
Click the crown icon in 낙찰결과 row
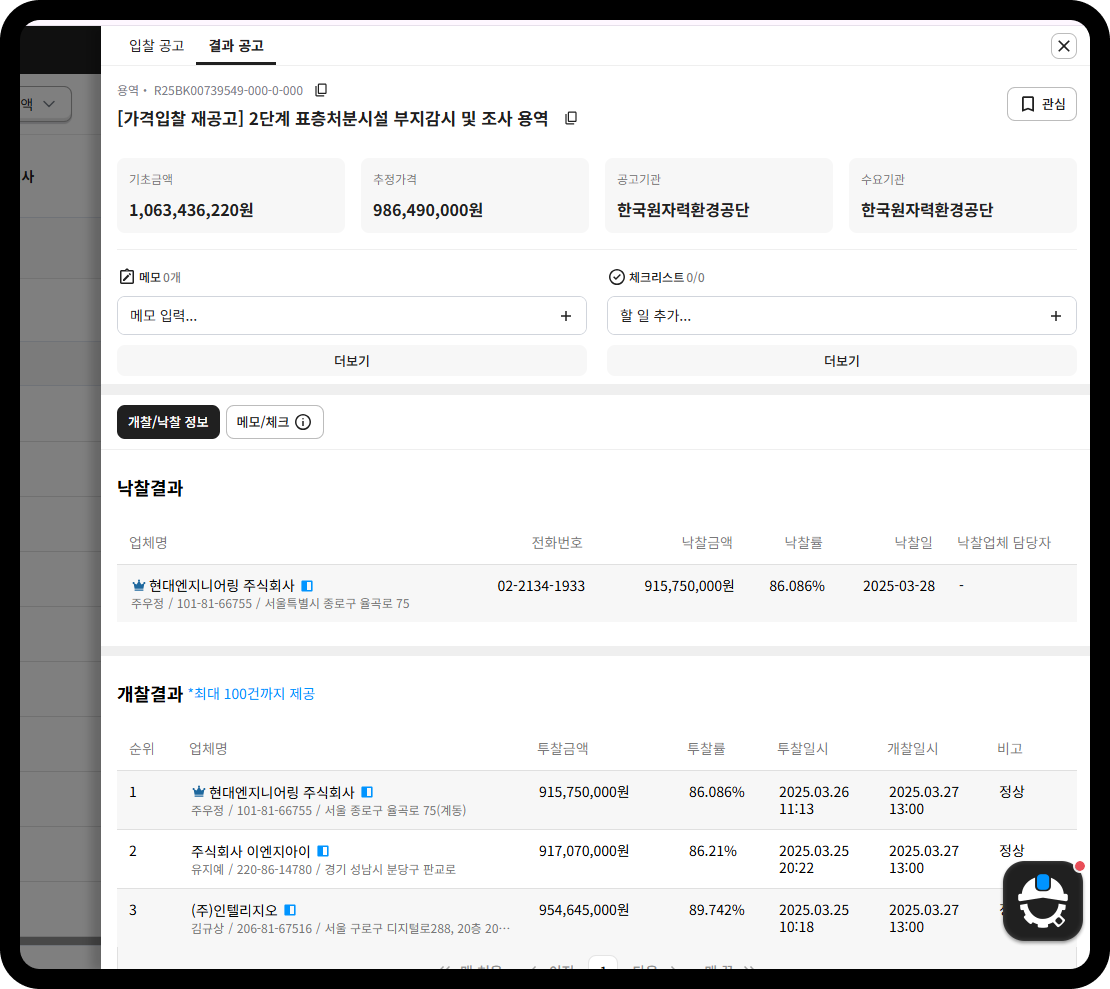click(x=139, y=585)
